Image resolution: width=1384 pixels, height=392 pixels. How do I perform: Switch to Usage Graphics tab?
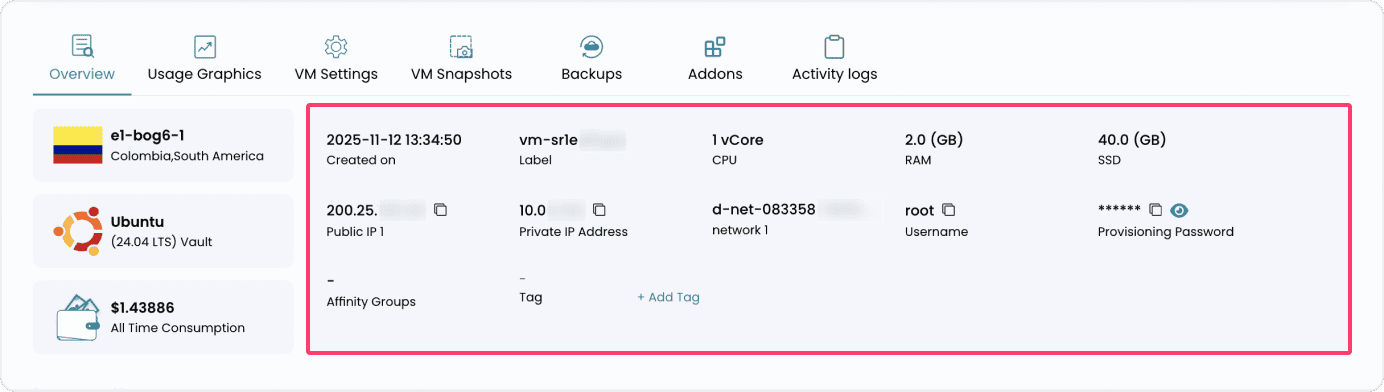click(204, 60)
